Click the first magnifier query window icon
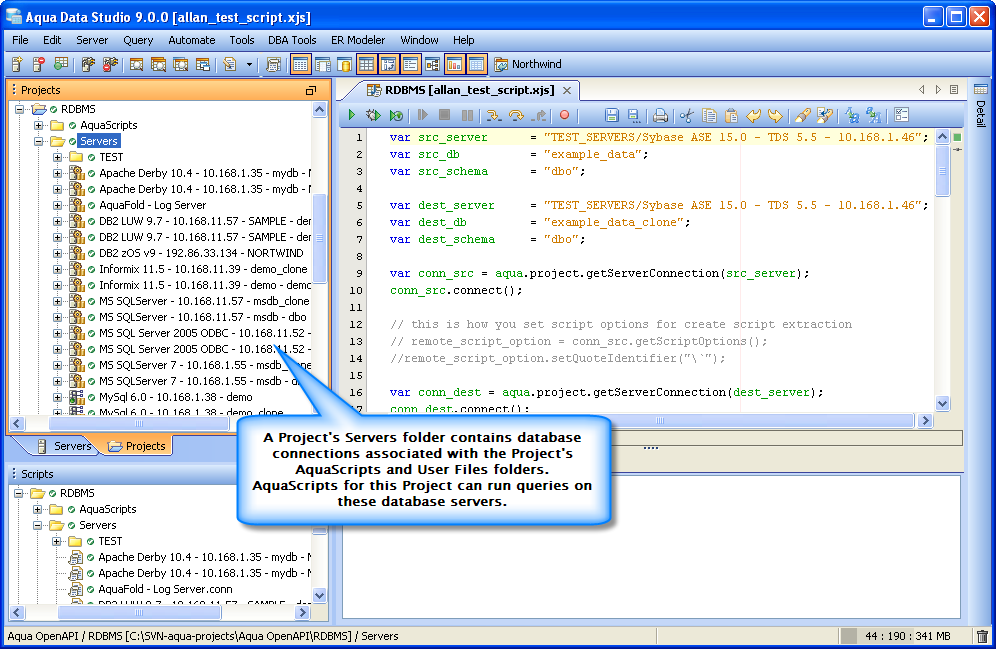 [136, 64]
